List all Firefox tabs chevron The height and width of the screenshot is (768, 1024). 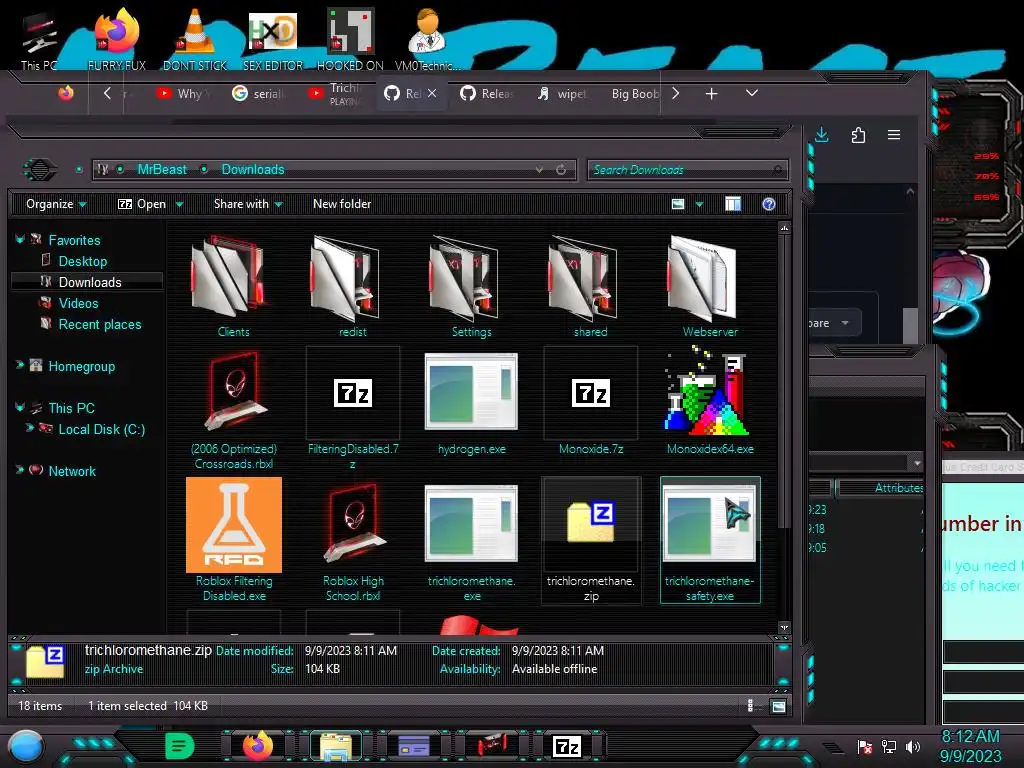coord(752,93)
